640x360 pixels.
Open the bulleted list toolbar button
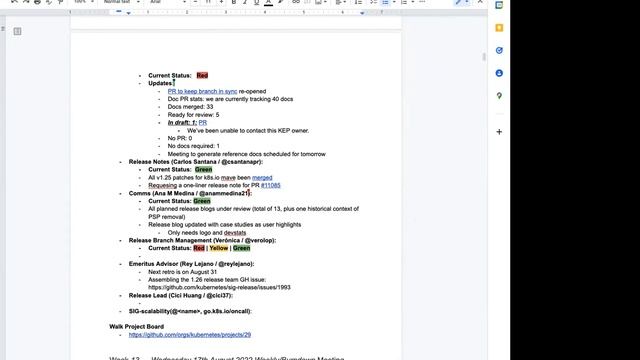385,2
